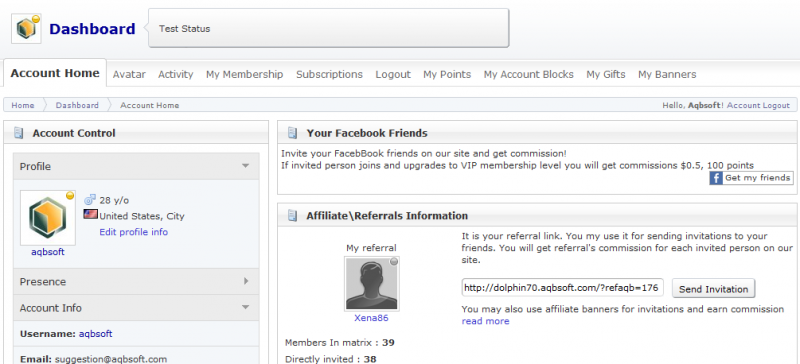Click the Facebook 'f' icon on Get my friends
This screenshot has height=364, width=800.
[716, 178]
